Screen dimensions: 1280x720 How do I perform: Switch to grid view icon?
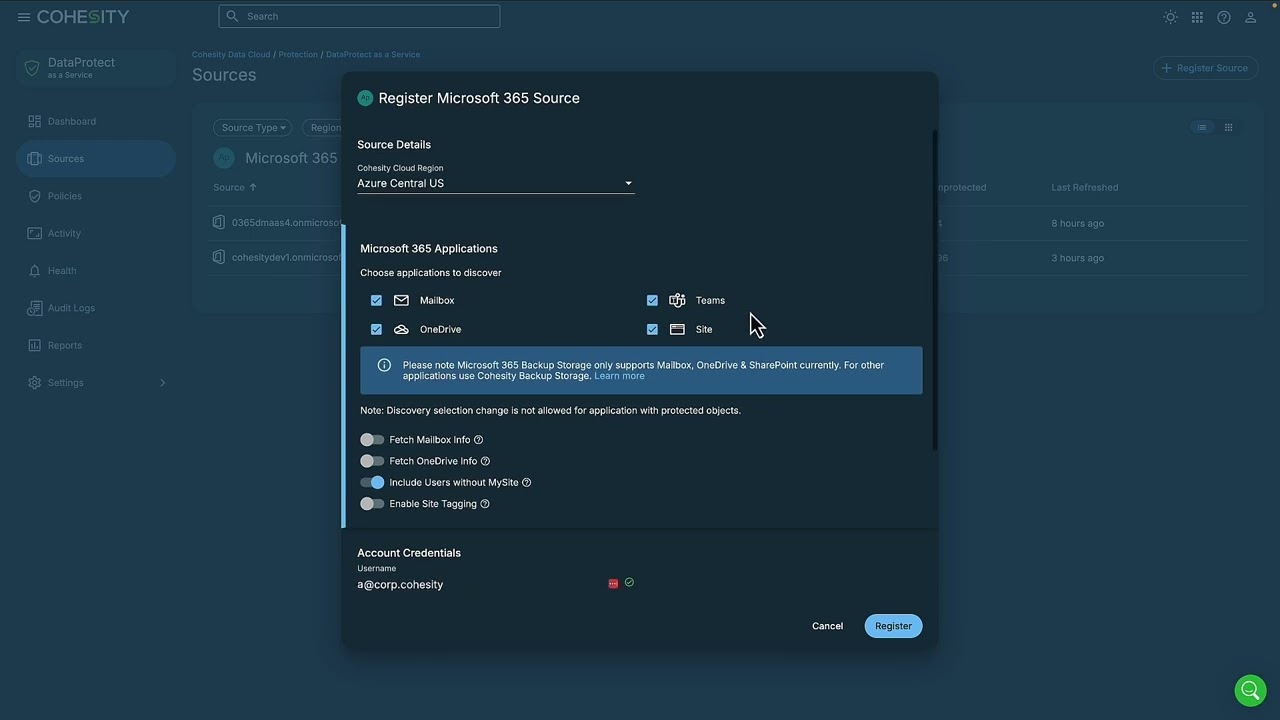click(x=1229, y=127)
